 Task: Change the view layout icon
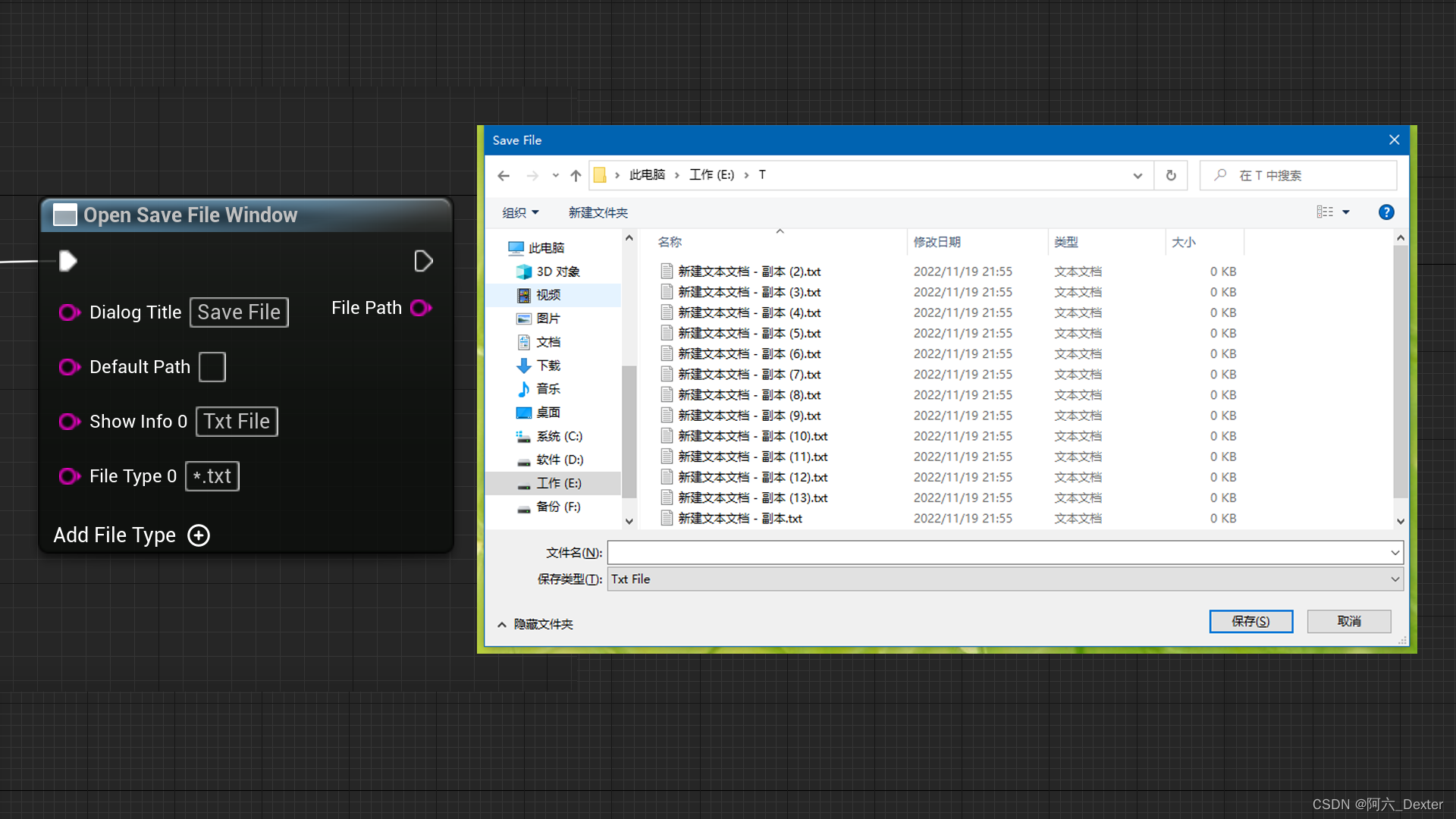point(1325,212)
